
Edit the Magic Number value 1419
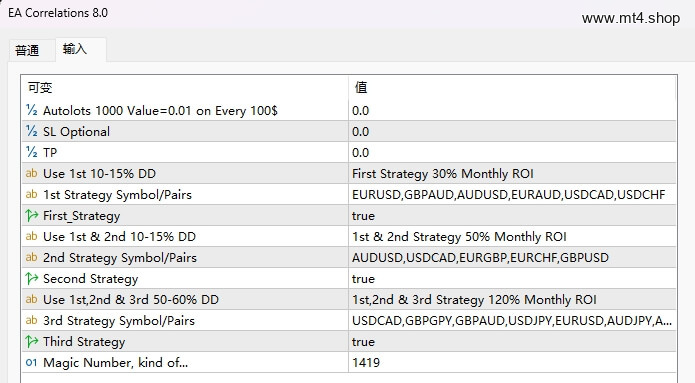coord(512,362)
